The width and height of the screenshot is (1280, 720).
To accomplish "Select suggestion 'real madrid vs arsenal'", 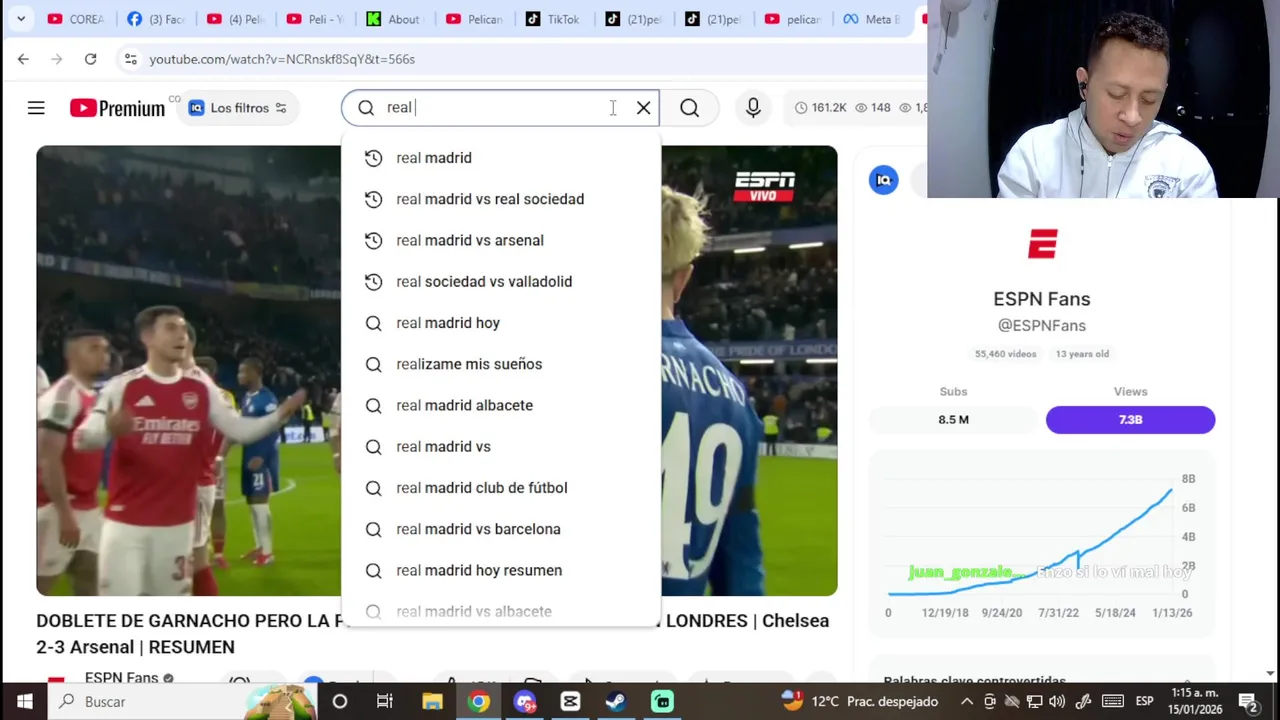I will [x=501, y=240].
